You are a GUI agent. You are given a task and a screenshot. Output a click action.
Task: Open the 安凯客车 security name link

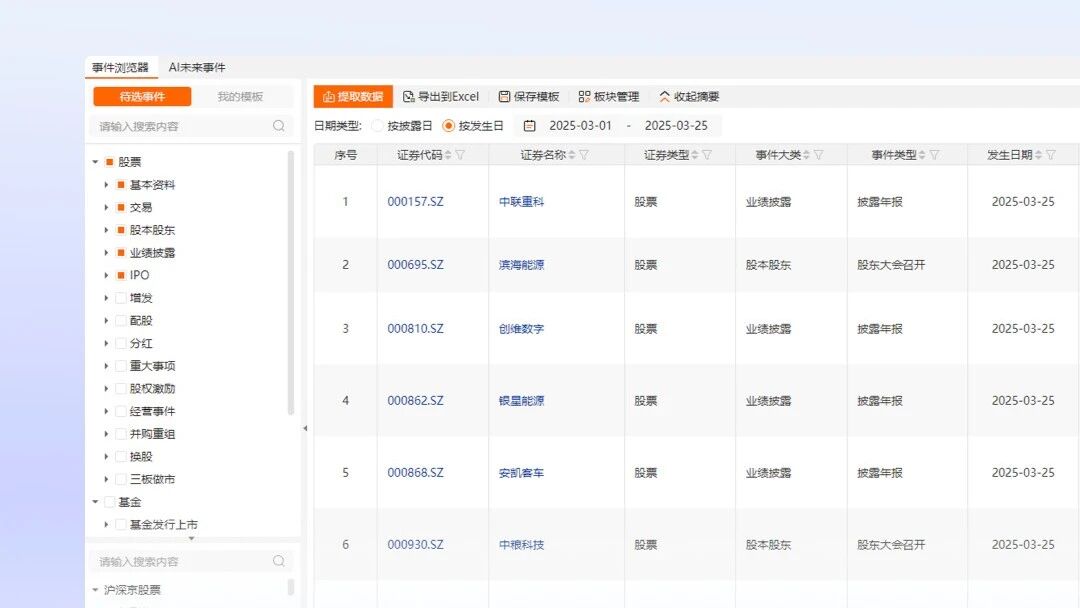[x=521, y=473]
